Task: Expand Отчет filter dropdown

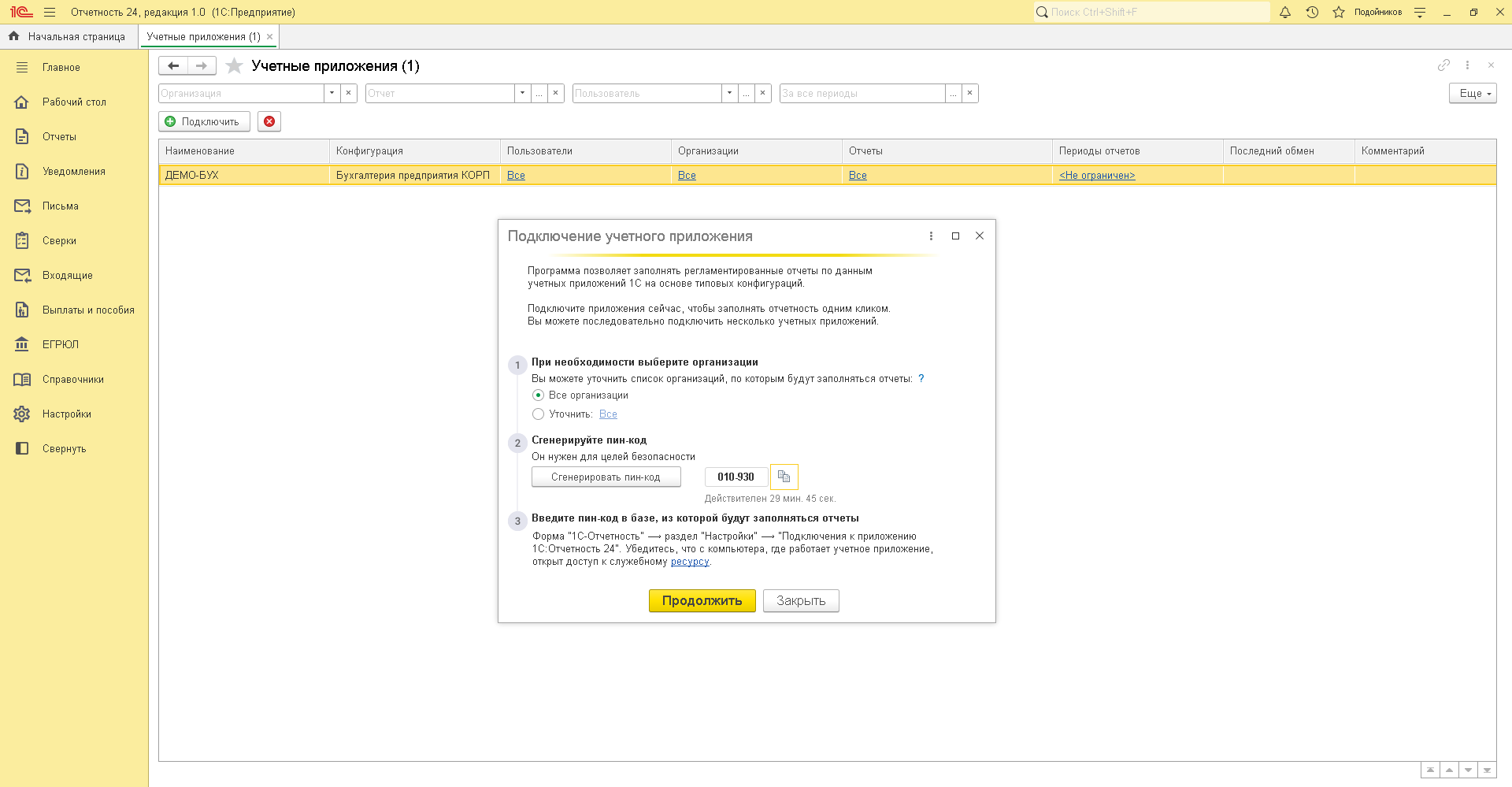Action: pyautogui.click(x=522, y=93)
